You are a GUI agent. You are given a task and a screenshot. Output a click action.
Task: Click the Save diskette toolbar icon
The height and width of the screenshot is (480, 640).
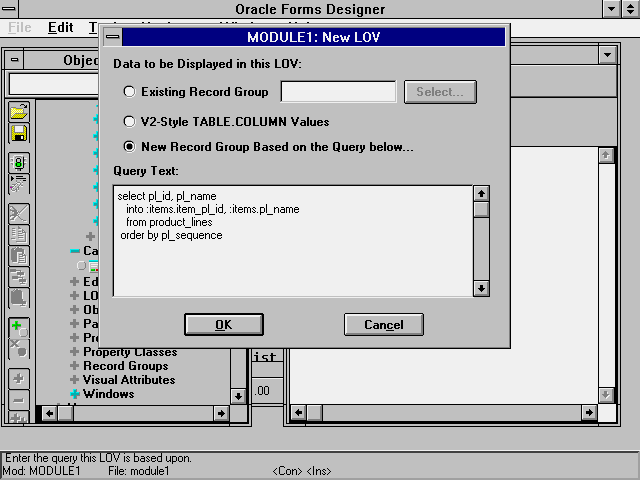coord(19,133)
